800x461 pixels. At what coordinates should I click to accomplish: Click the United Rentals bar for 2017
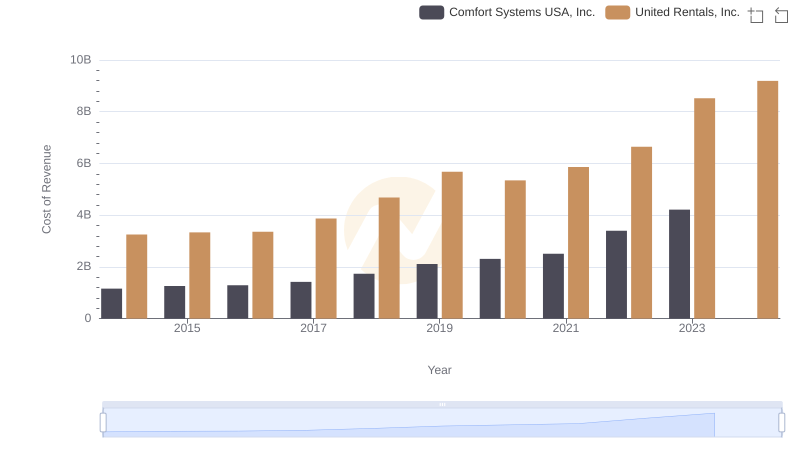pos(326,269)
